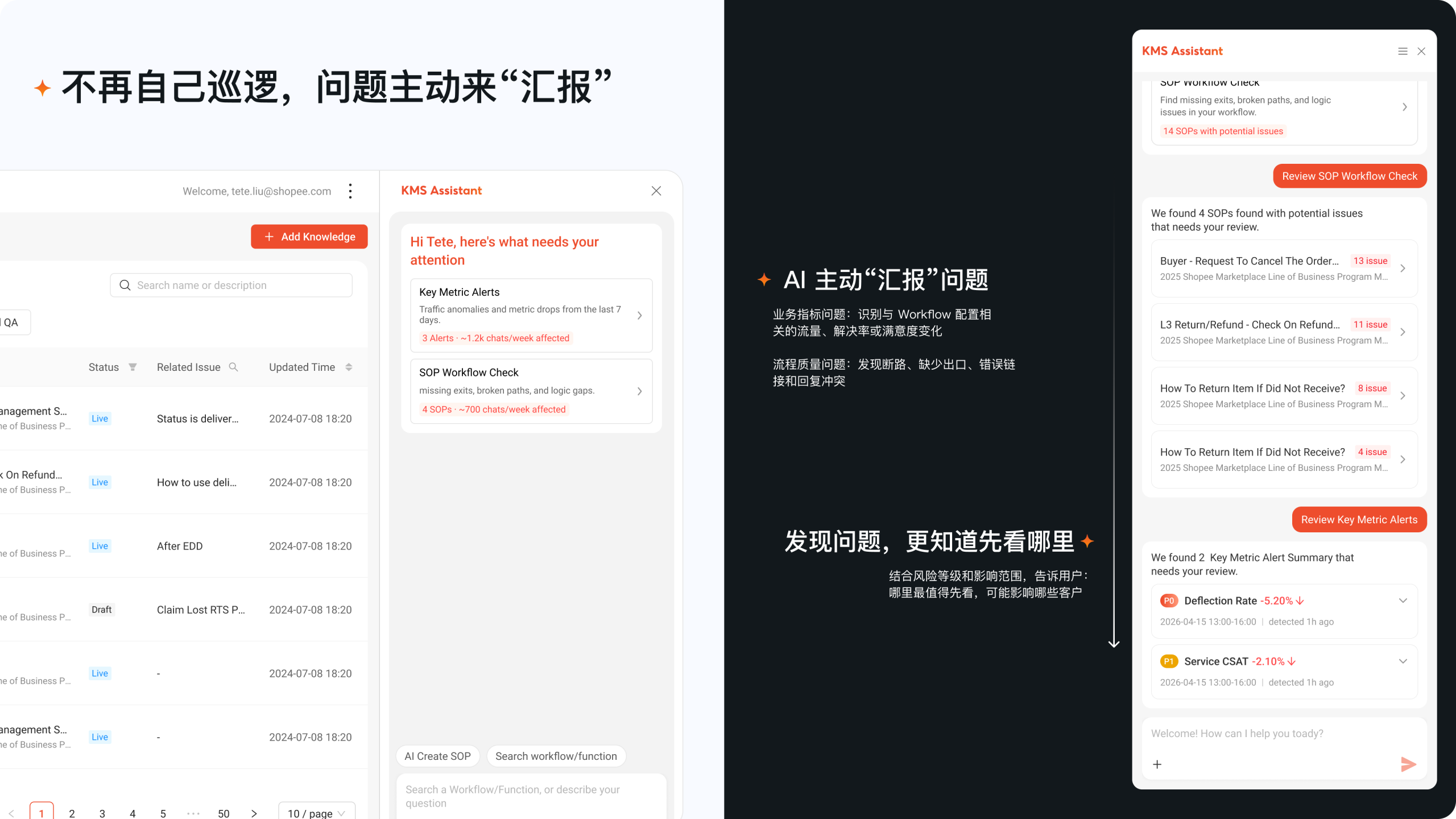Sort by Updated Time arrows
1456x819 pixels.
coord(349,367)
